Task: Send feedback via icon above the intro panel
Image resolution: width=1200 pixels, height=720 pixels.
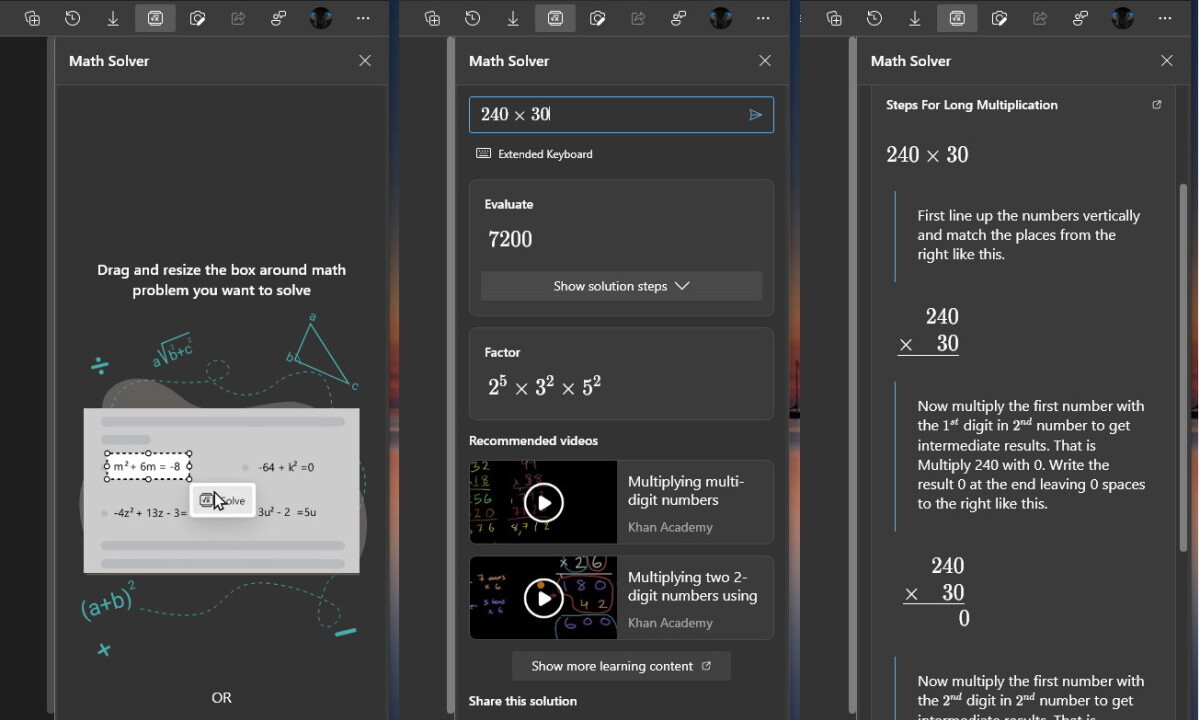Action: (279, 18)
